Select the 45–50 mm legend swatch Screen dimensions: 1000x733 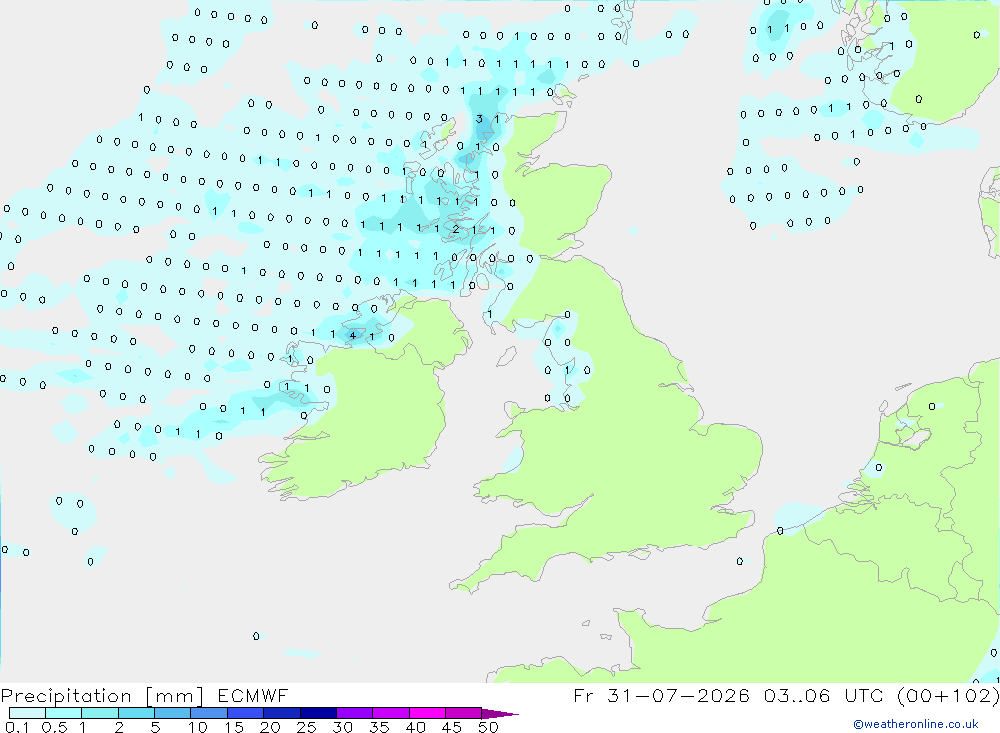pyautogui.click(x=464, y=713)
